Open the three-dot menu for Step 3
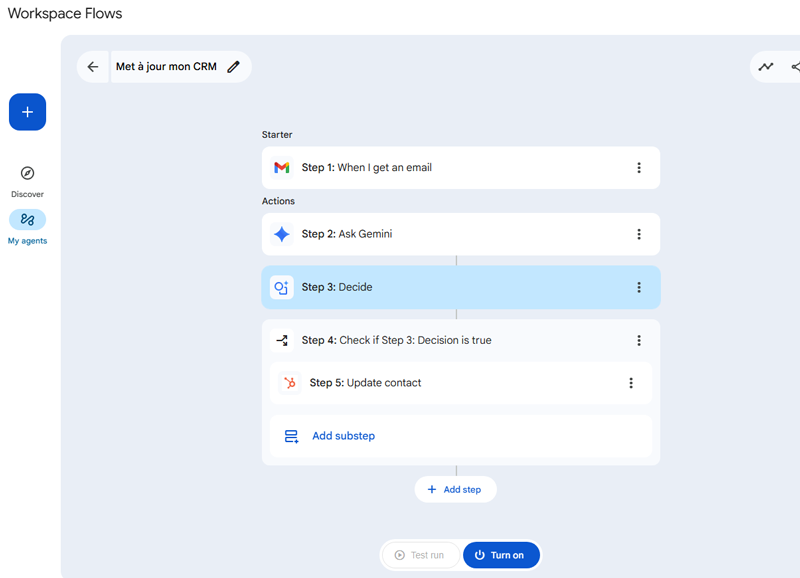 [x=639, y=287]
